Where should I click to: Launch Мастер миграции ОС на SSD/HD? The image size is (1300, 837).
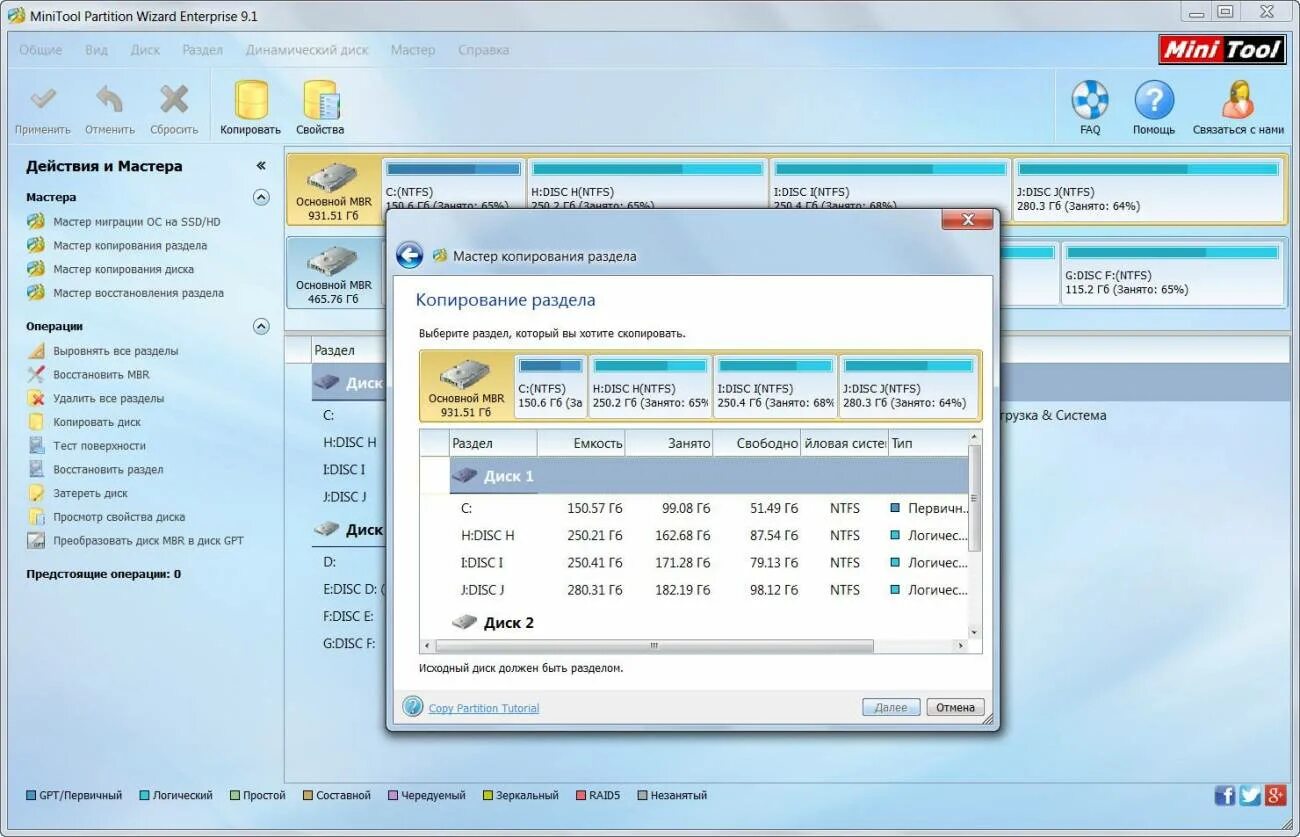coord(136,222)
